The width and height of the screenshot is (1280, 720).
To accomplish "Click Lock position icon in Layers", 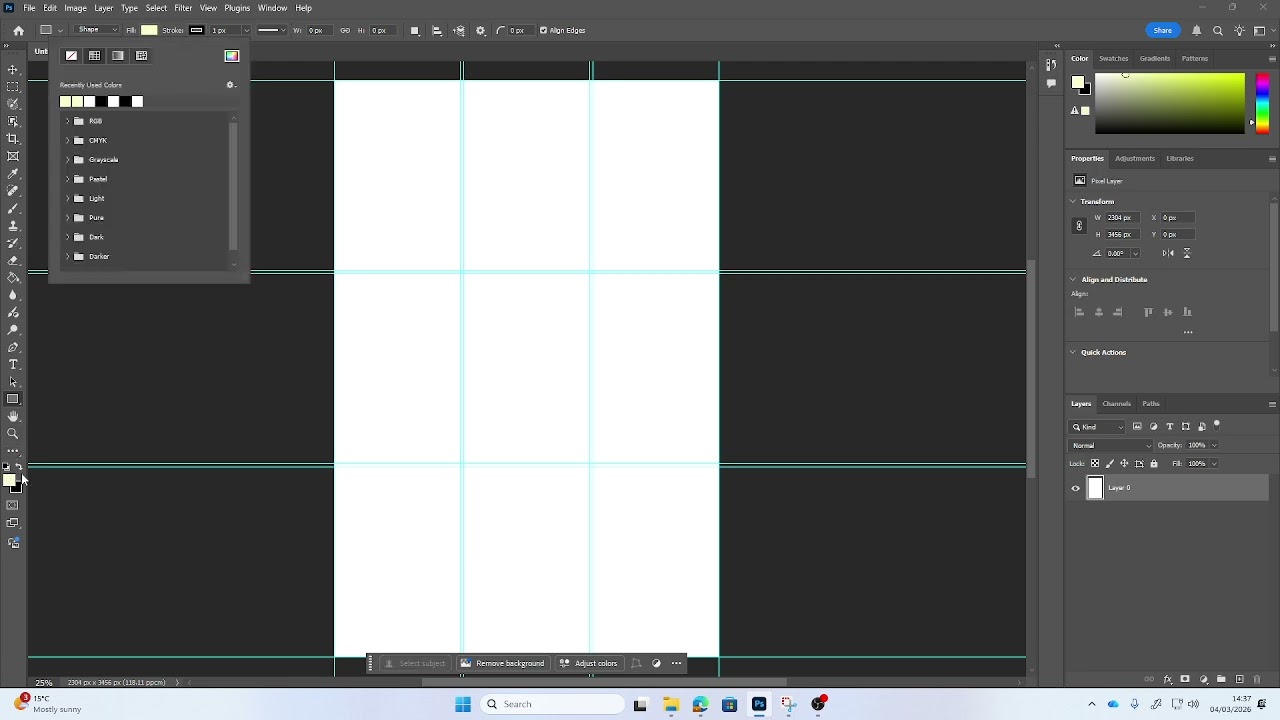I will pyautogui.click(x=1124, y=463).
